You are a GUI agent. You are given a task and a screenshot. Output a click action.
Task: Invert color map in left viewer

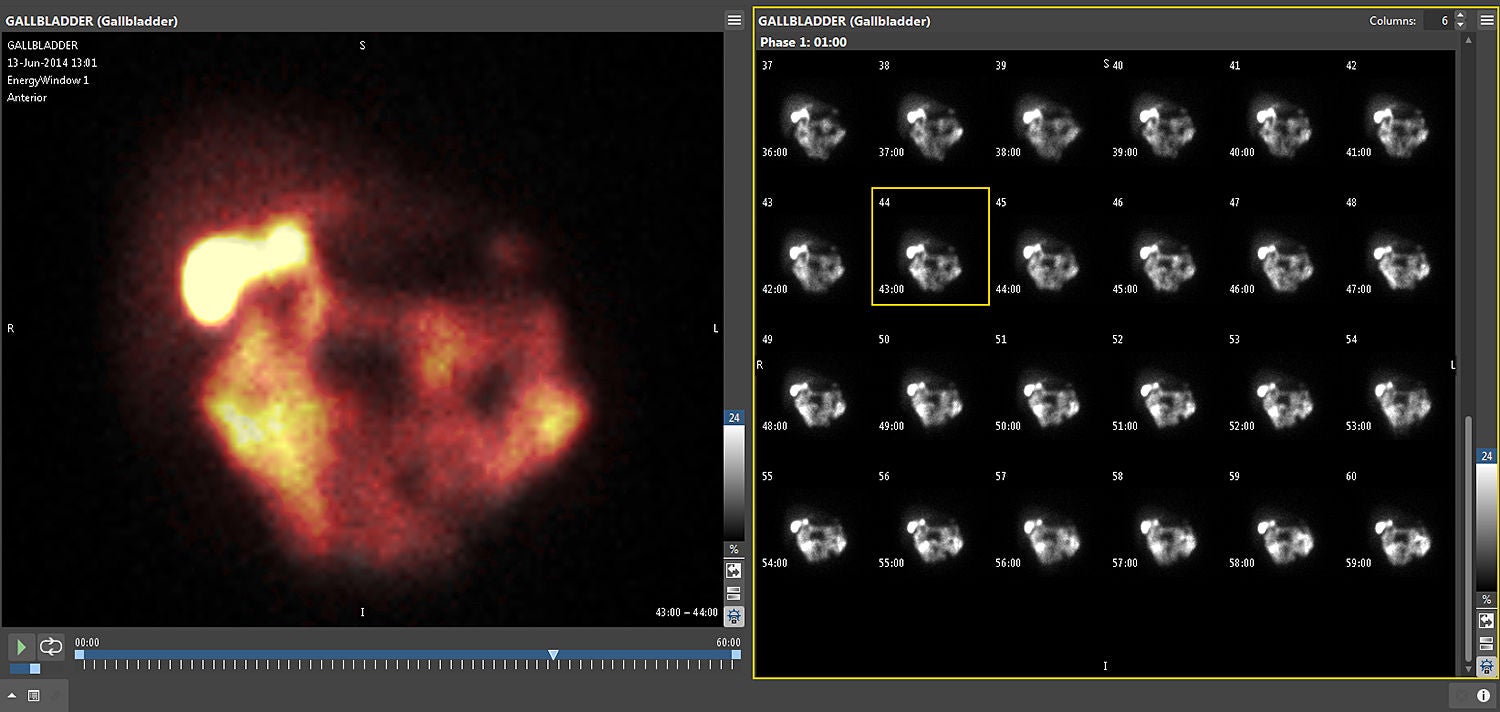pos(734,570)
